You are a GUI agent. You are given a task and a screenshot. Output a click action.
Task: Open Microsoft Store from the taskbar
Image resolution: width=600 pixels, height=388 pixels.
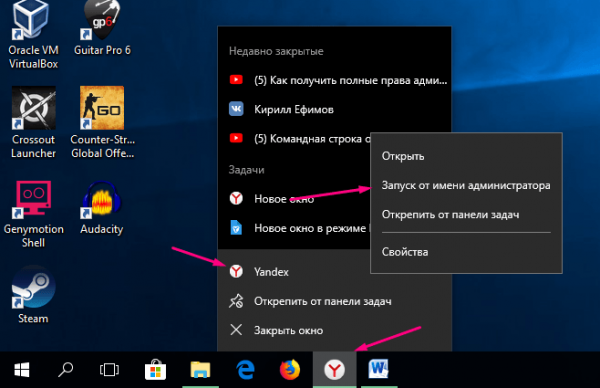tap(155, 370)
